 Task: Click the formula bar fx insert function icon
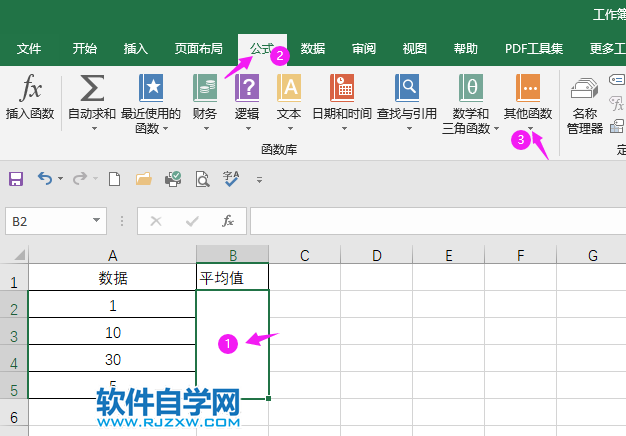click(228, 221)
